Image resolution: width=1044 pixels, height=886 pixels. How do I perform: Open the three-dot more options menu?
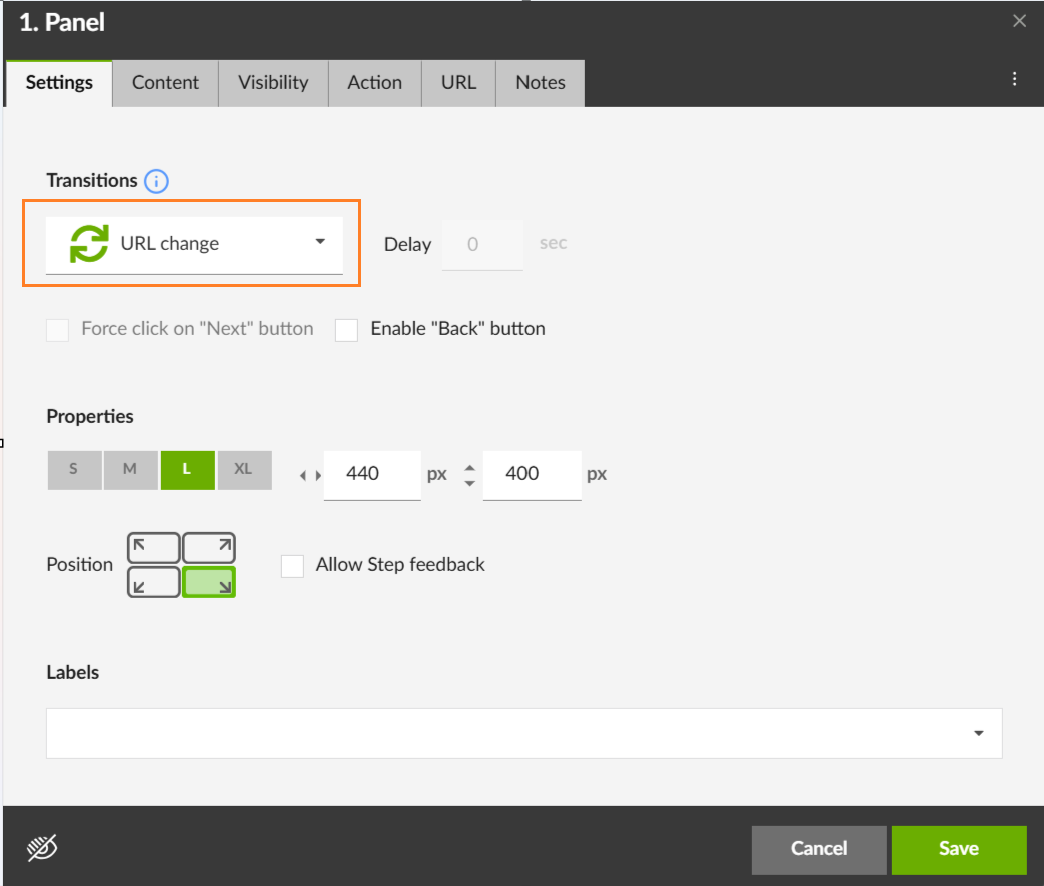coord(1014,79)
